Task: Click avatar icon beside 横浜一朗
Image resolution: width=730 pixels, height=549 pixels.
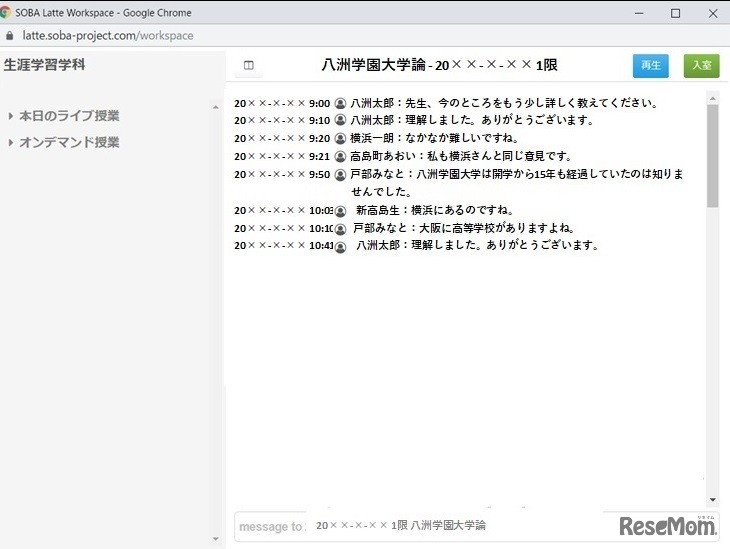Action: tap(340, 138)
